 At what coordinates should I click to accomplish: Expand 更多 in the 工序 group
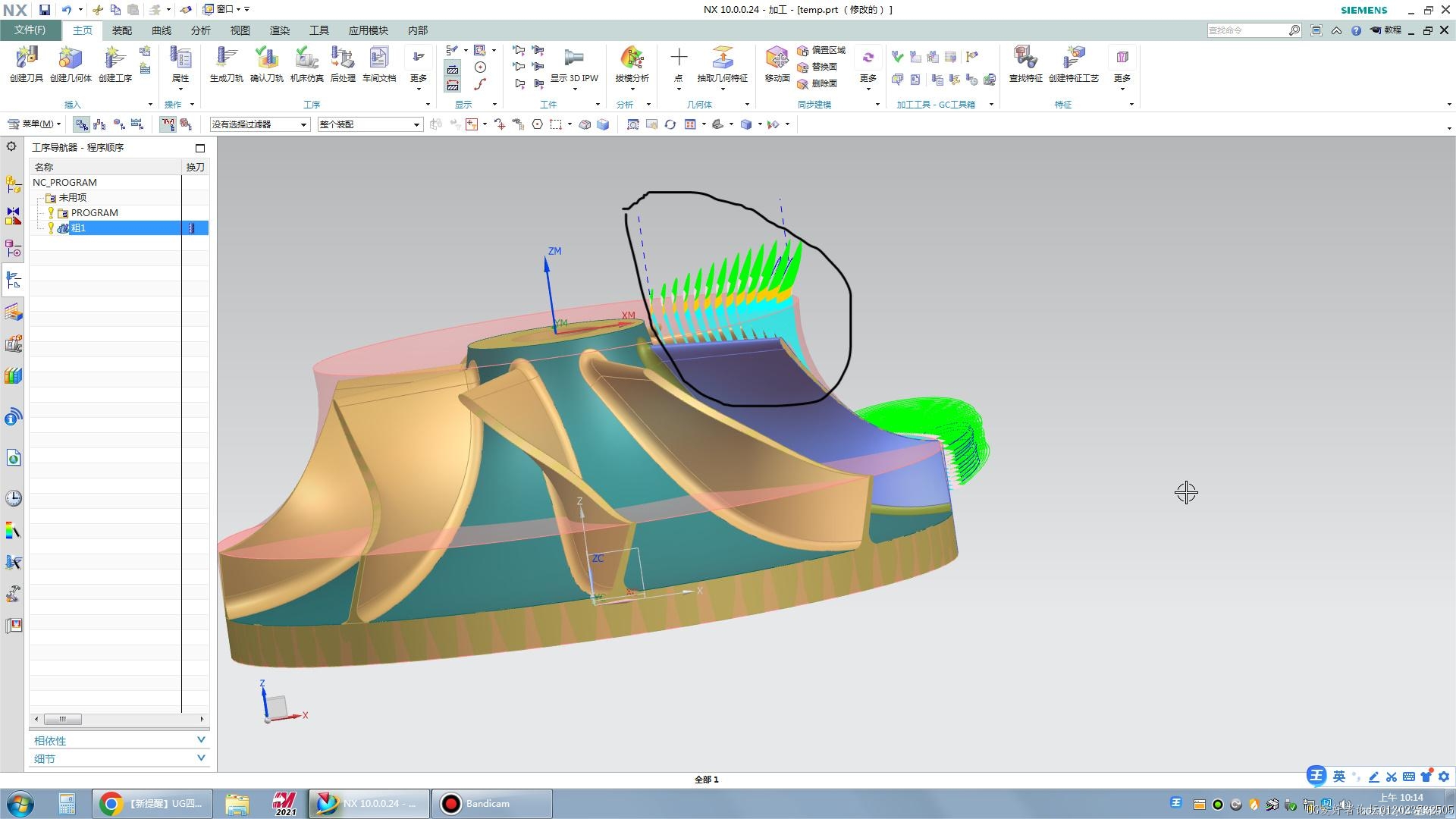[419, 67]
